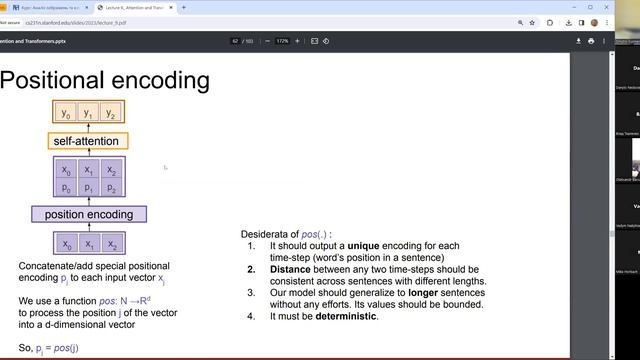Click the 'Desiderata of pos(.)' heading

pyautogui.click(x=286, y=234)
